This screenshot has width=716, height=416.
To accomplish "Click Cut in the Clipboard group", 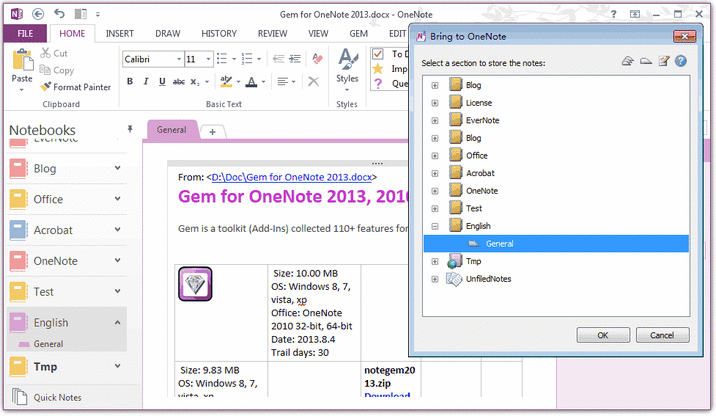I will click(54, 53).
